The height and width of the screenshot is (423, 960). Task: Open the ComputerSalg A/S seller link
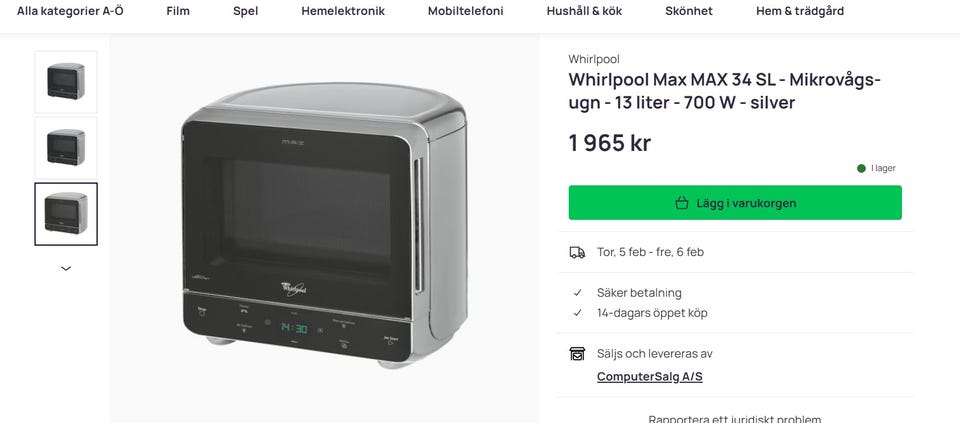(650, 376)
